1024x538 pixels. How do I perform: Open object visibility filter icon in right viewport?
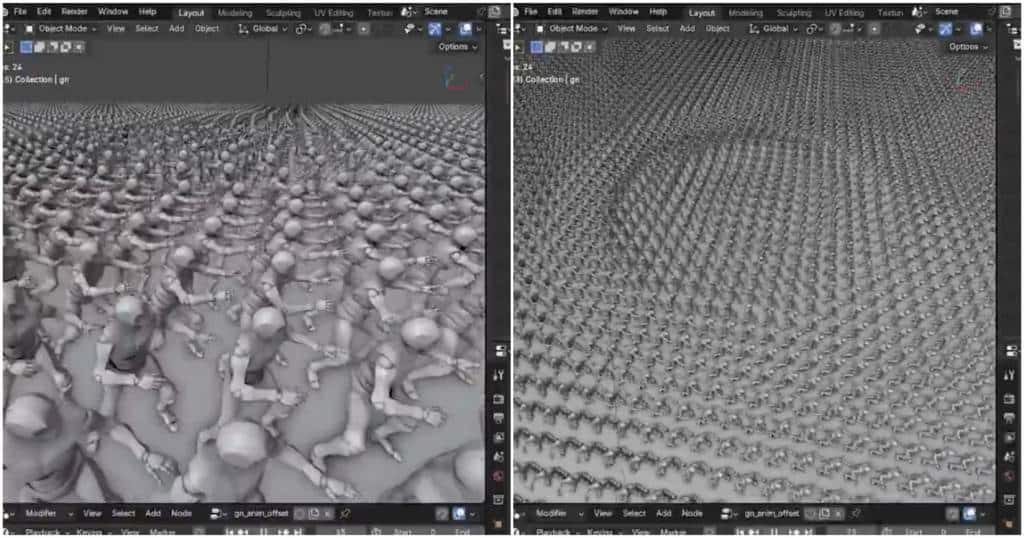point(920,29)
